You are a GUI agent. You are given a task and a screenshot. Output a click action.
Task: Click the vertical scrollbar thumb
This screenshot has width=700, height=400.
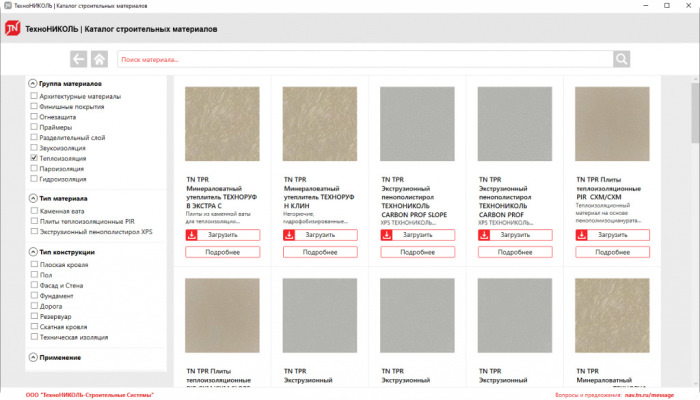(696, 112)
